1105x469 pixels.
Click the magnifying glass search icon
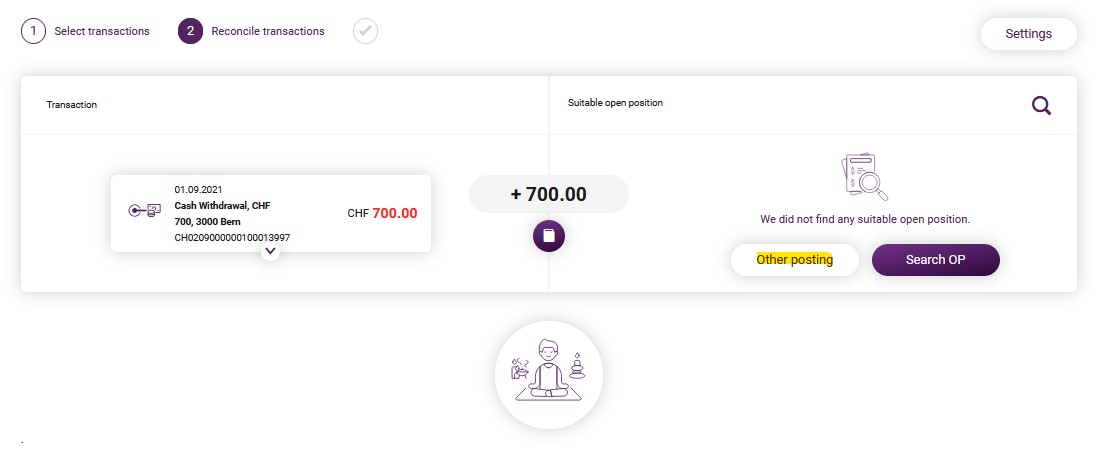click(x=1042, y=106)
